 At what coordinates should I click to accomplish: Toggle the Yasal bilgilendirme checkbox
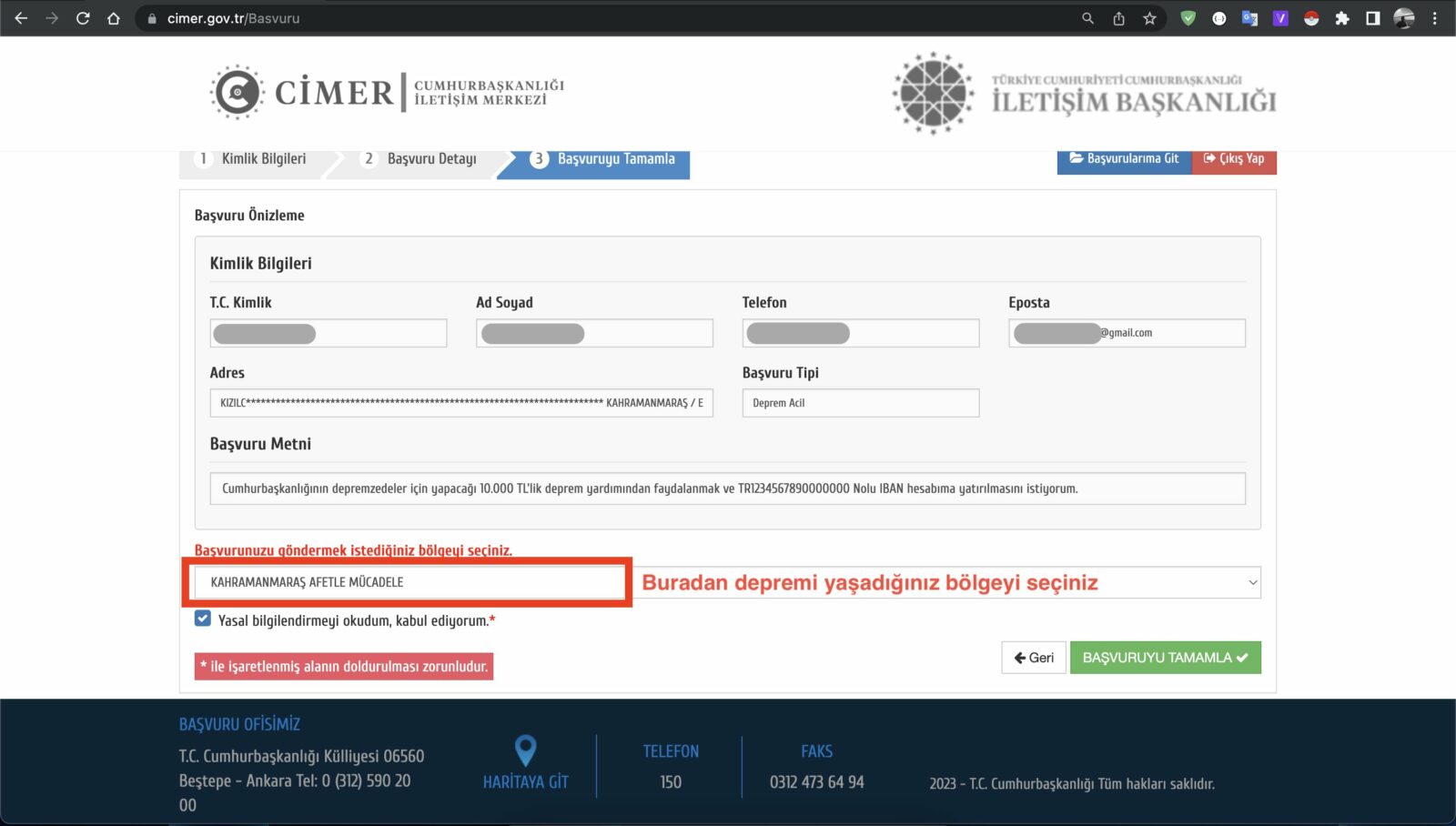pyautogui.click(x=203, y=619)
